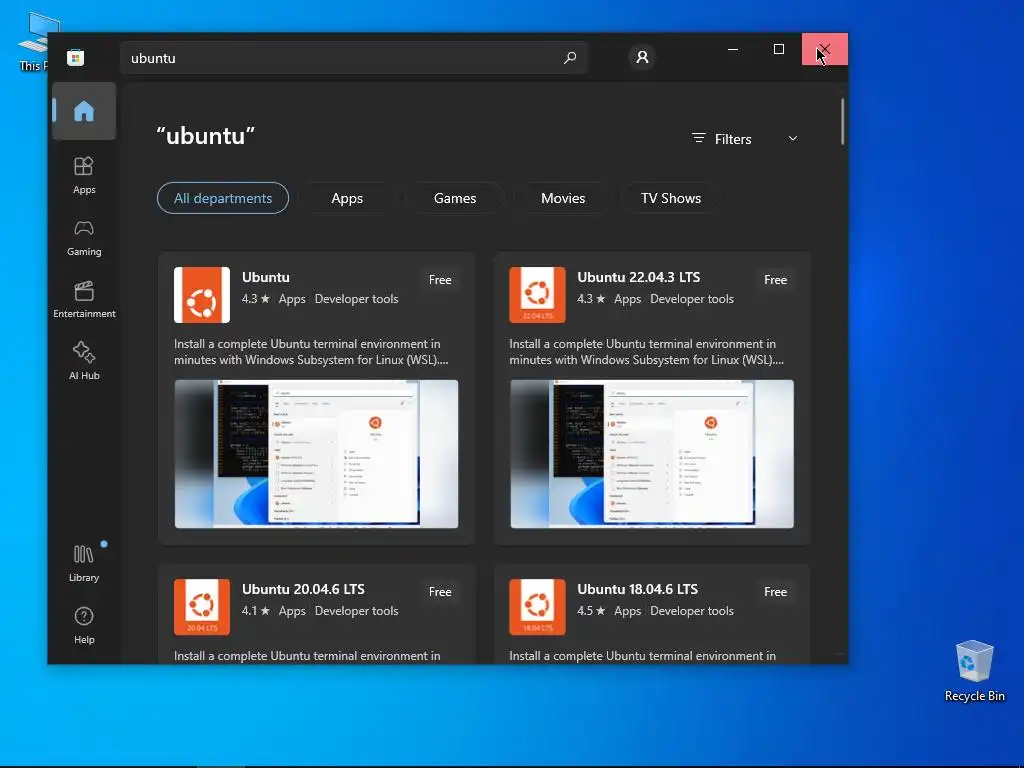This screenshot has height=768, width=1024.
Task: Click Free button on Ubuntu 20.04.6 LTS
Action: click(x=440, y=592)
